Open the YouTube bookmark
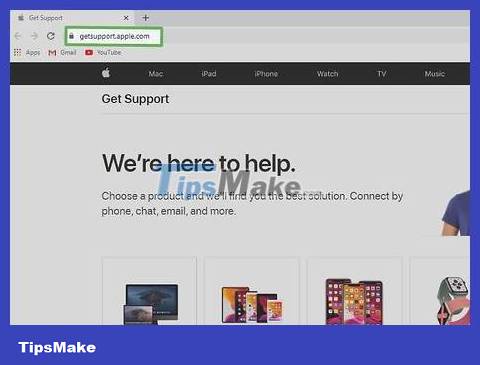The height and width of the screenshot is (365, 480). pyautogui.click(x=103, y=52)
